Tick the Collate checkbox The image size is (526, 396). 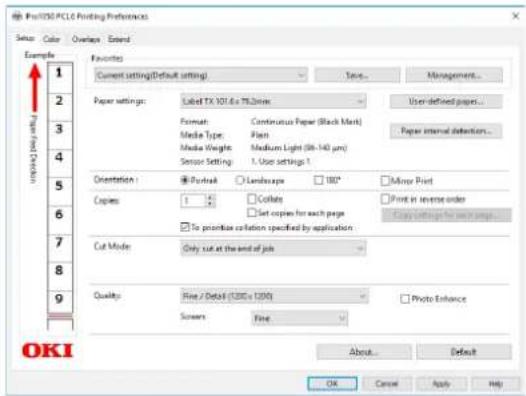tap(252, 199)
